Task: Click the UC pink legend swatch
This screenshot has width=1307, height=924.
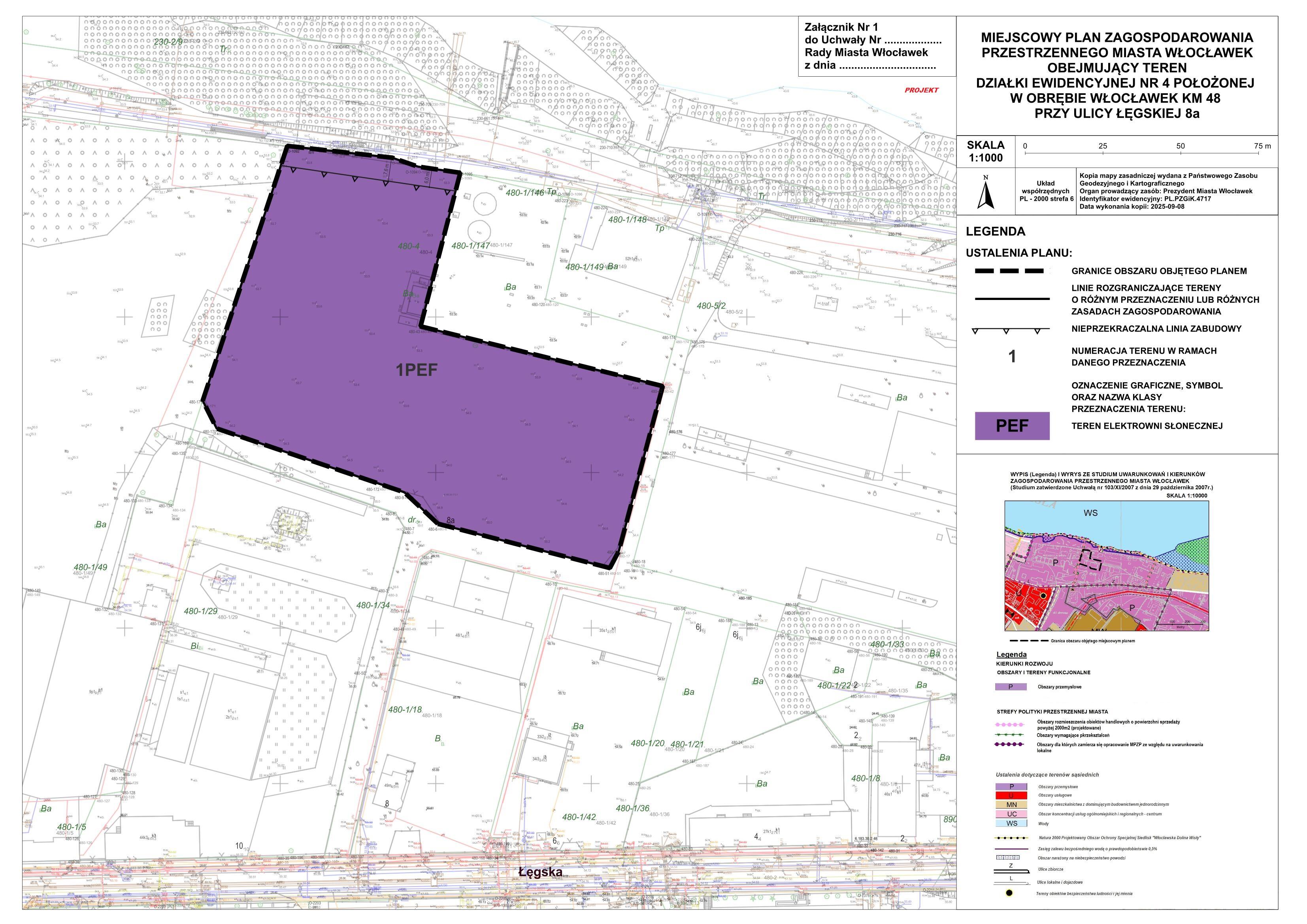Action: (1011, 814)
